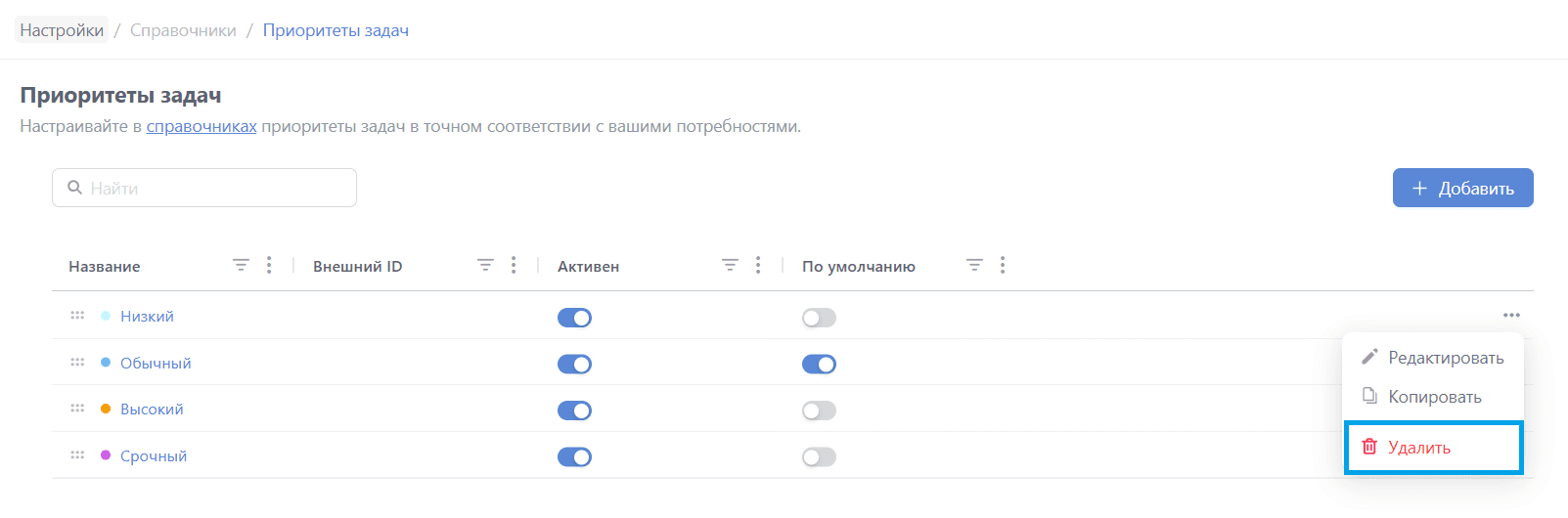Click drag handle of Срочный row
1568x518 pixels.
tap(77, 455)
